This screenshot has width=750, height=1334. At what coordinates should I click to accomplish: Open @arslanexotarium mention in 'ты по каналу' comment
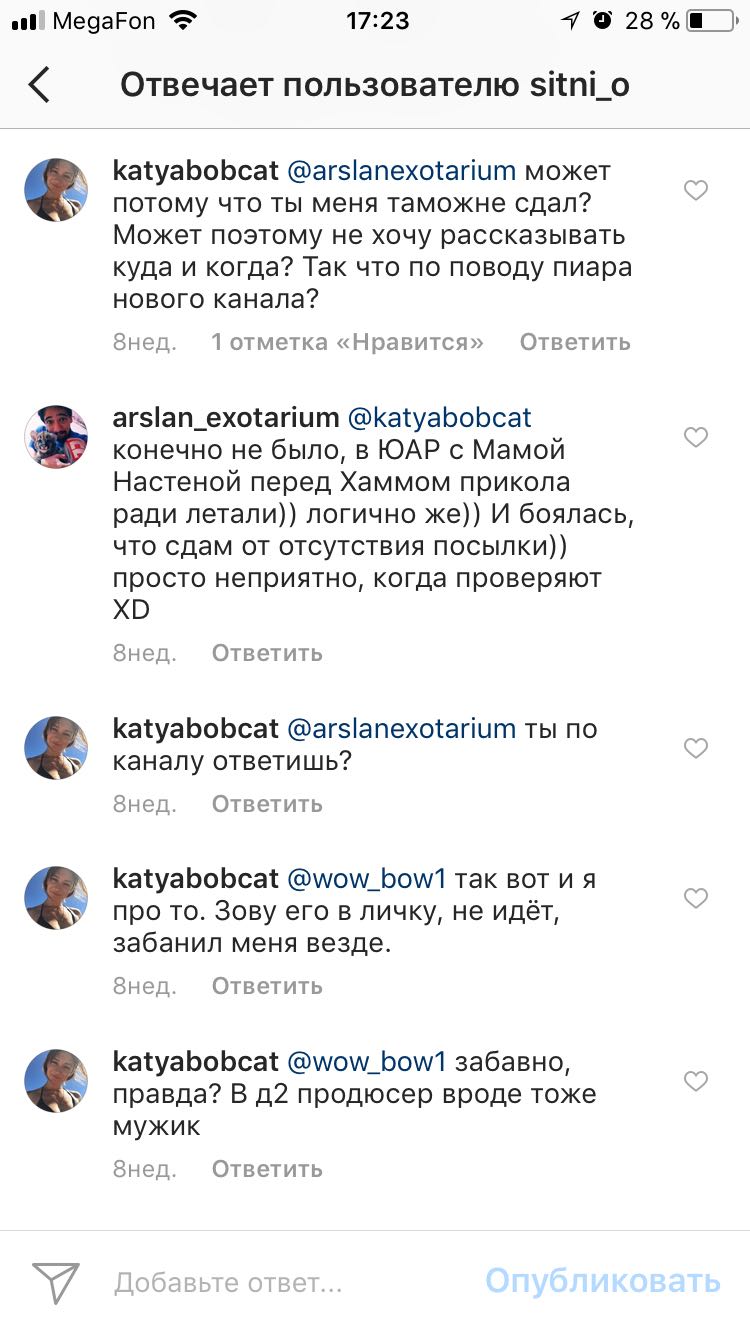402,728
